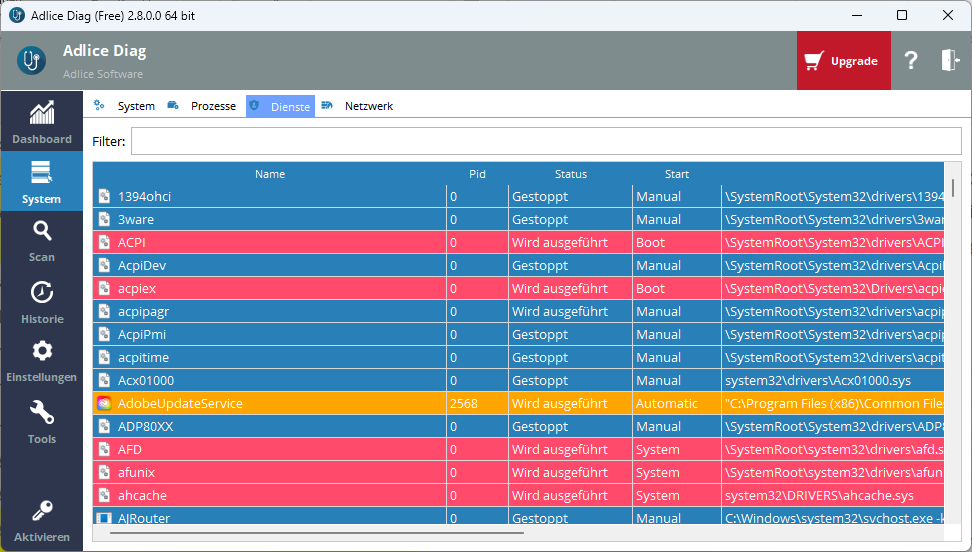
Task: Click the ACPI service file icon
Action: click(x=104, y=243)
